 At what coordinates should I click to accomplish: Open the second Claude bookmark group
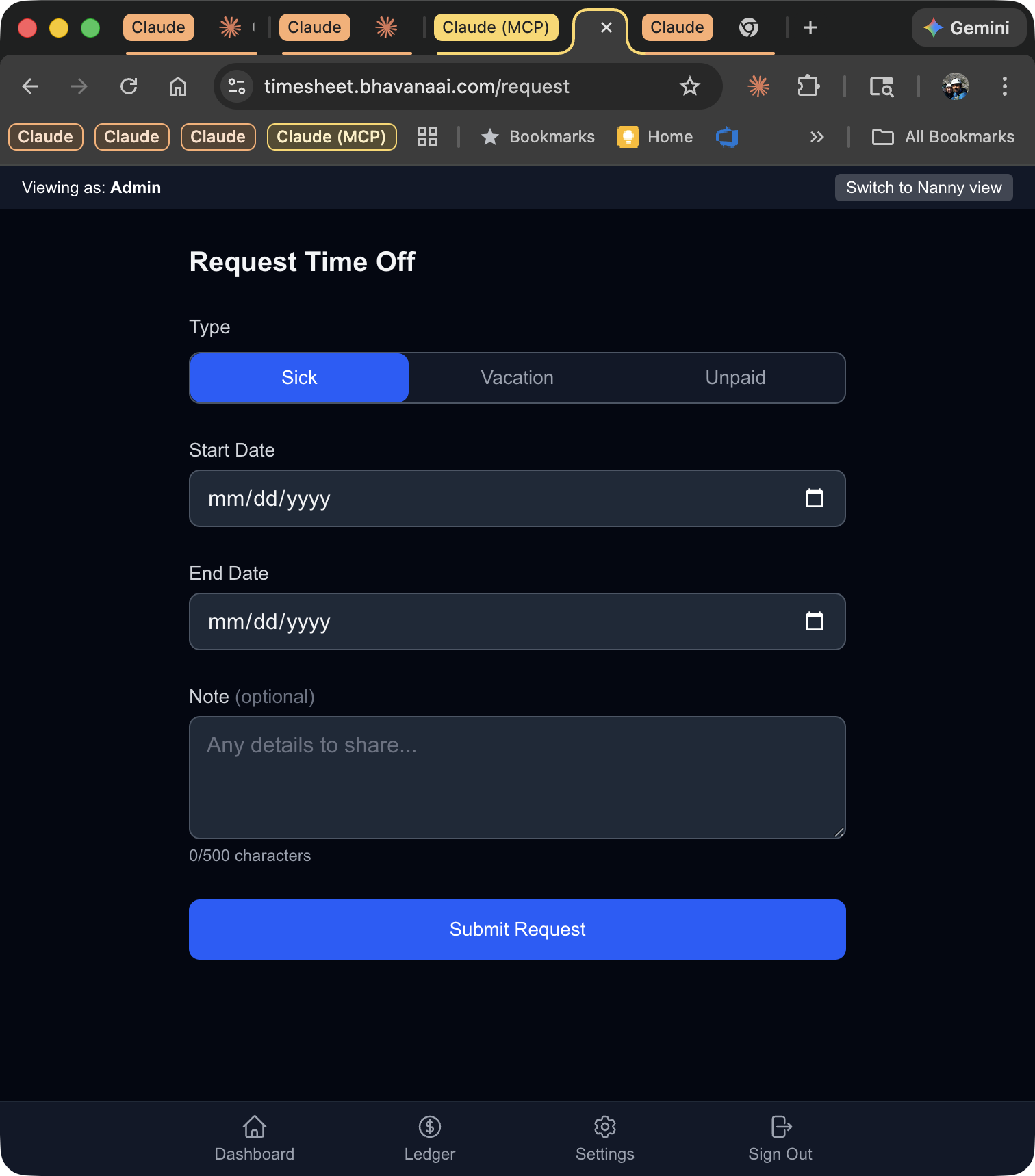click(132, 137)
